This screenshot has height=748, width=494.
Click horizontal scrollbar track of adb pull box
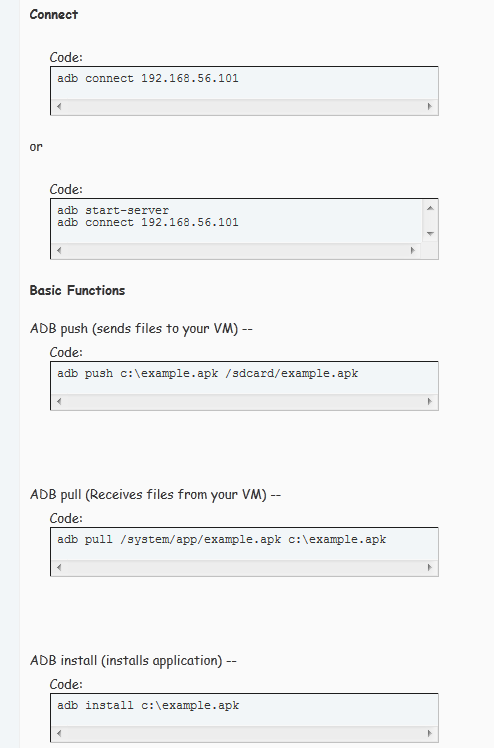(x=244, y=567)
